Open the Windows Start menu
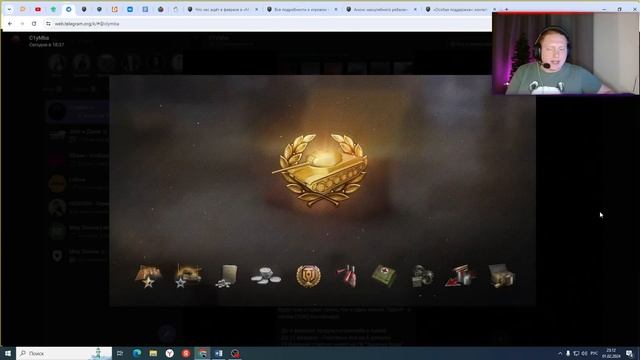Screen dimensions: 640x360 pos(7,353)
